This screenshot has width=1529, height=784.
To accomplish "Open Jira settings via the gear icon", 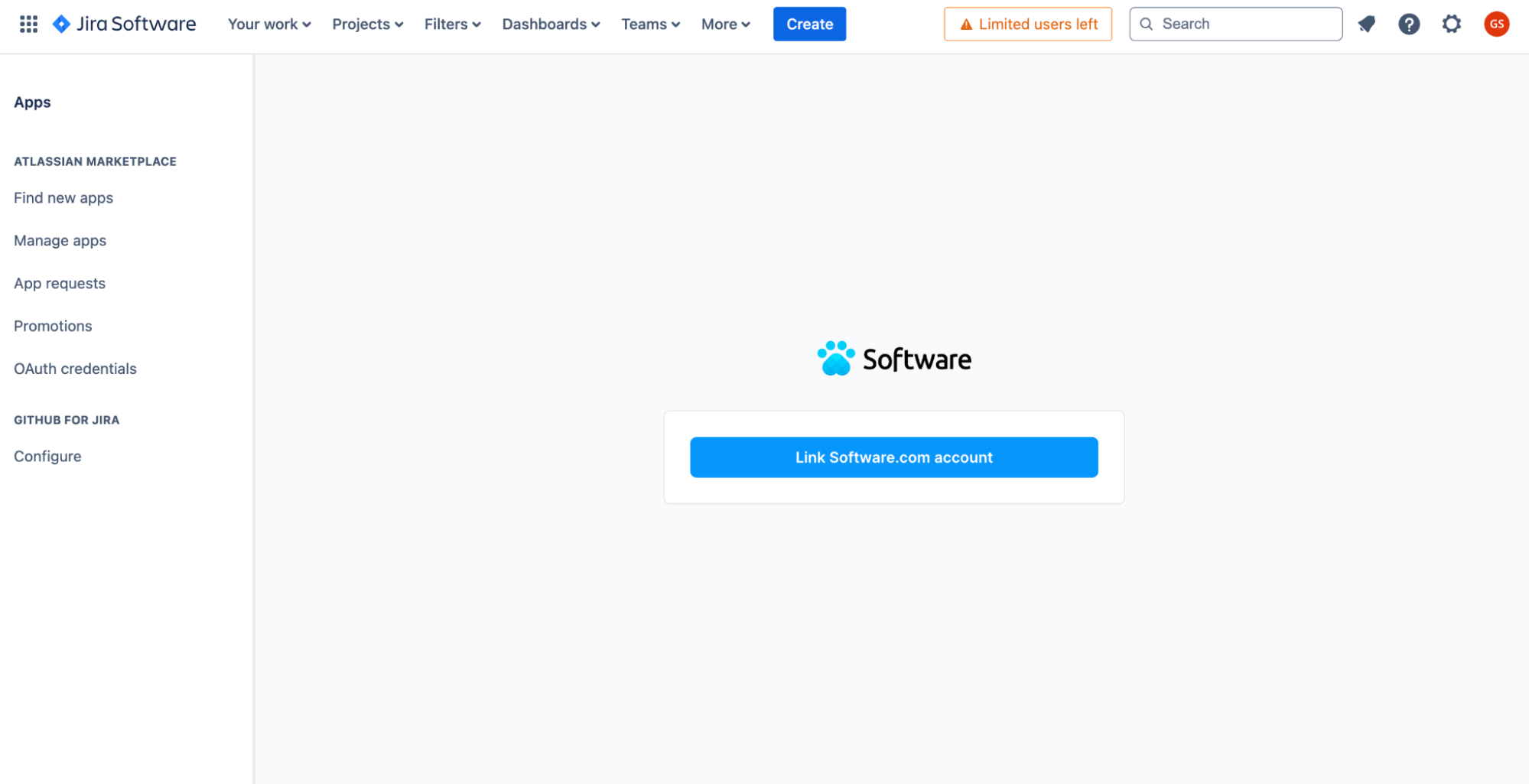I will tap(1451, 24).
